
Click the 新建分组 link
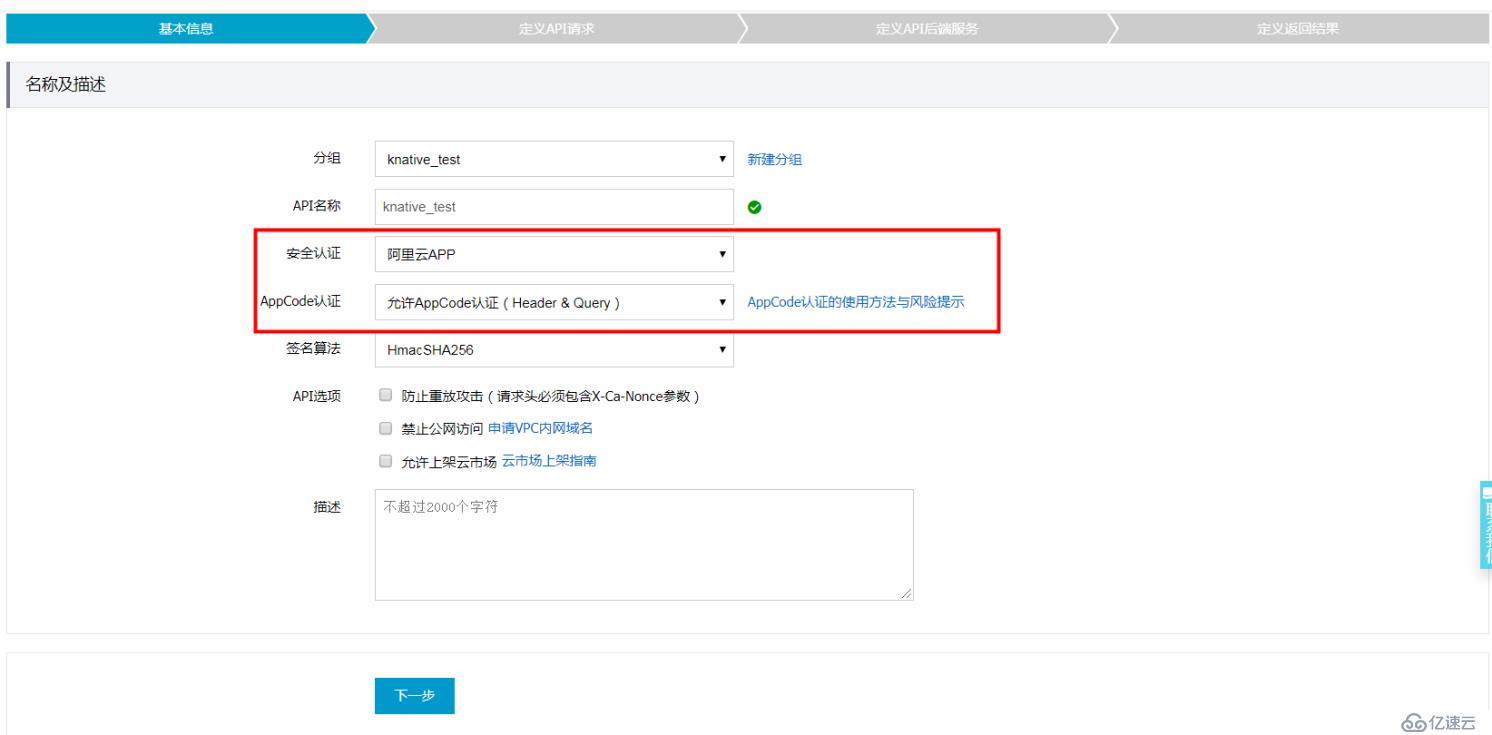775,159
